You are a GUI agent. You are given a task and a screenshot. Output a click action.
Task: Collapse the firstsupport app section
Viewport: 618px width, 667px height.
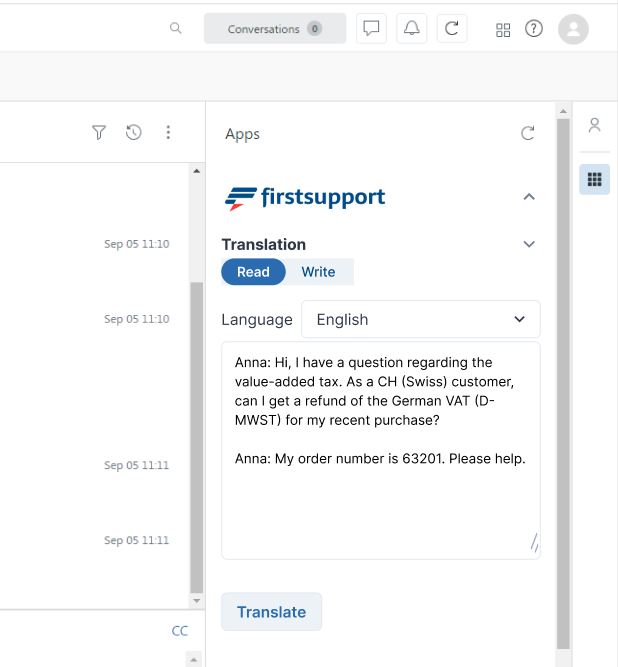[529, 197]
